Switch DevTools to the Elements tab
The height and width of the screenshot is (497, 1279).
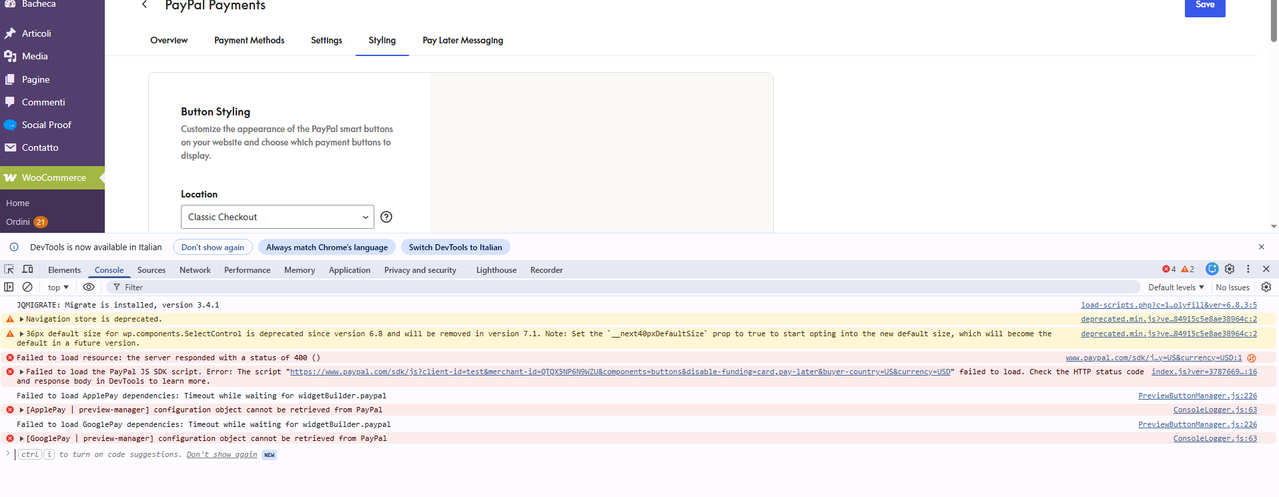coord(64,270)
